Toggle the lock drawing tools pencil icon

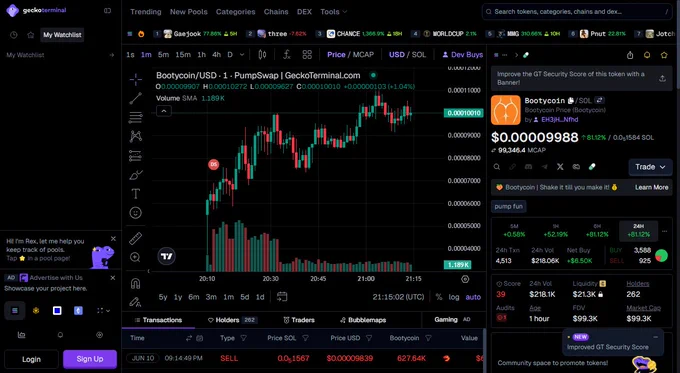pos(135,301)
